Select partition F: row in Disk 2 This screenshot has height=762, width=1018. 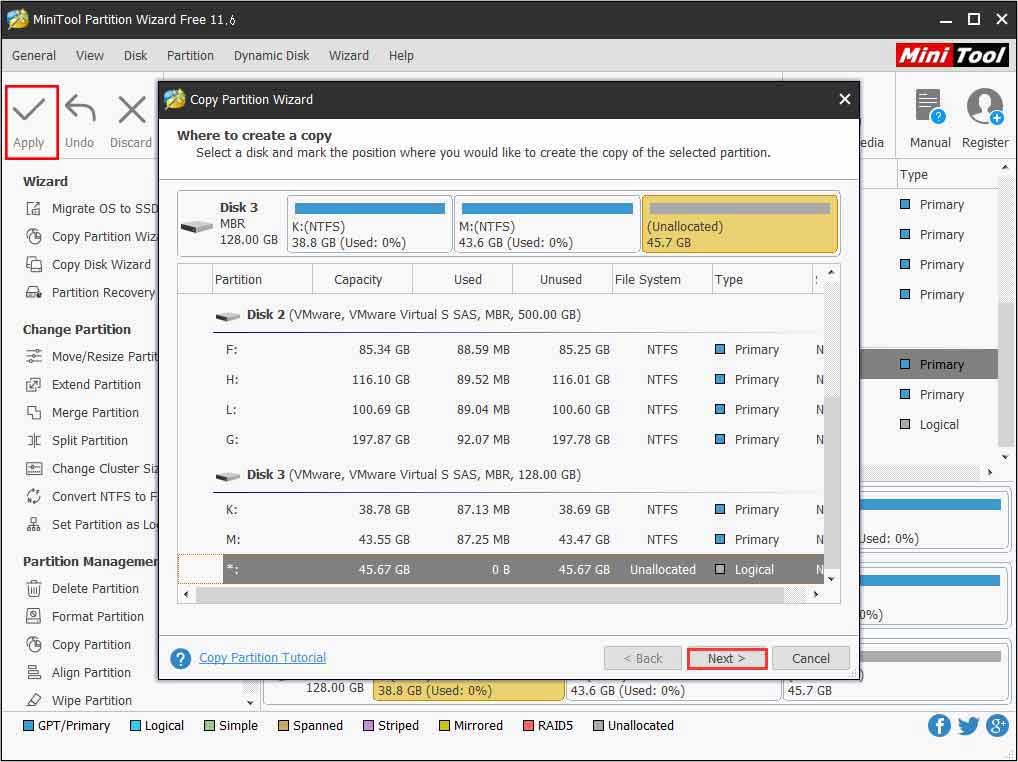point(501,350)
